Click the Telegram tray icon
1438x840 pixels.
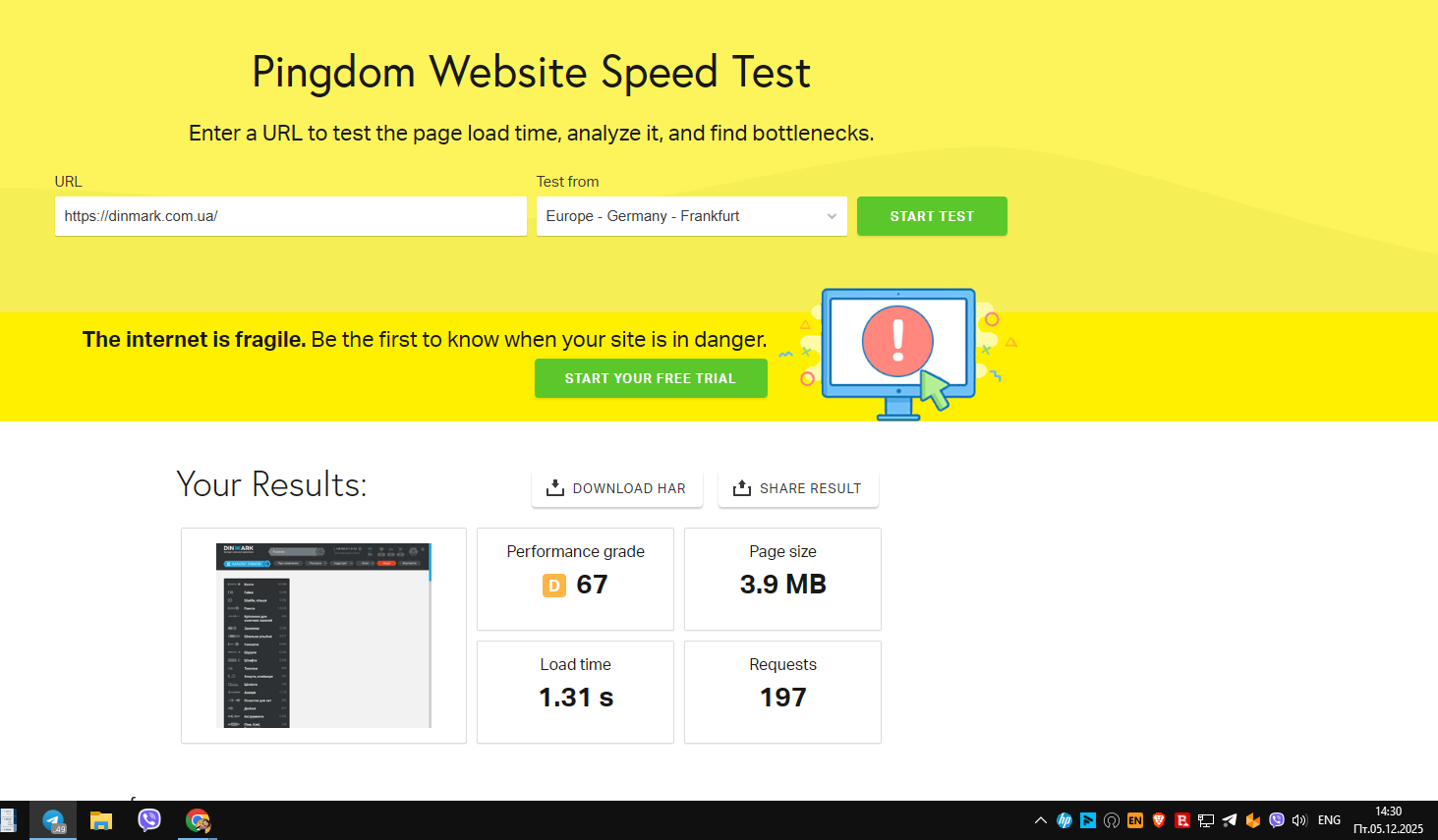tap(1230, 820)
